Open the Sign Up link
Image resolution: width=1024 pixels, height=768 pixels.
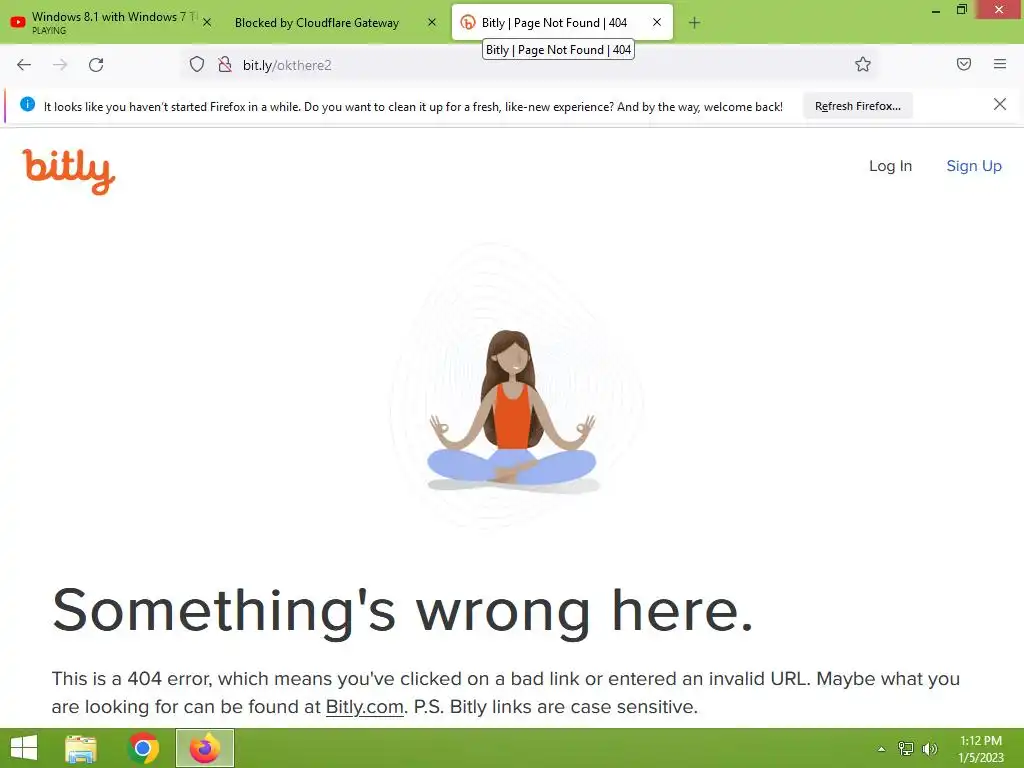point(974,166)
